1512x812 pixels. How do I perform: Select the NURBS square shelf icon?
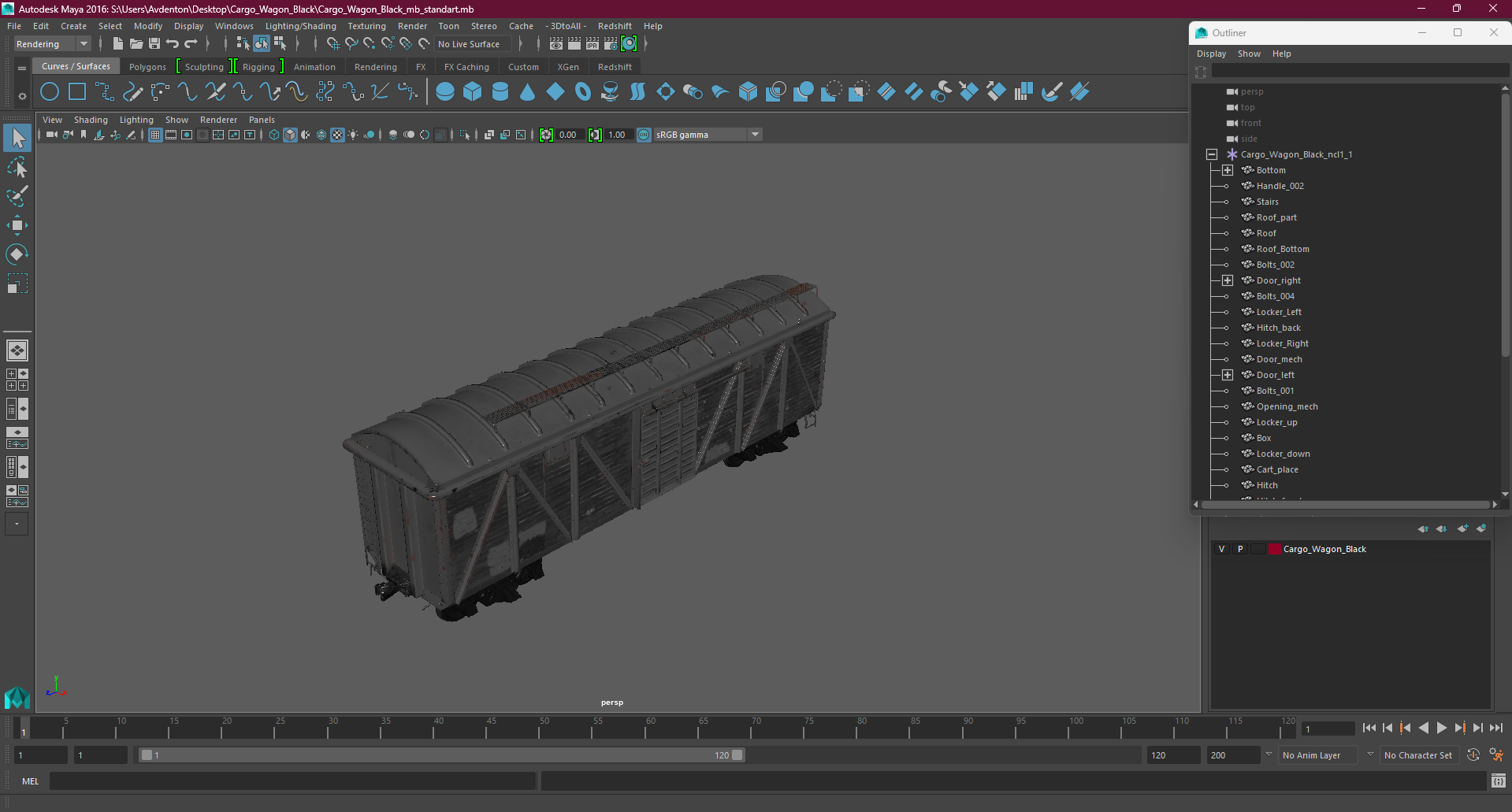click(77, 92)
